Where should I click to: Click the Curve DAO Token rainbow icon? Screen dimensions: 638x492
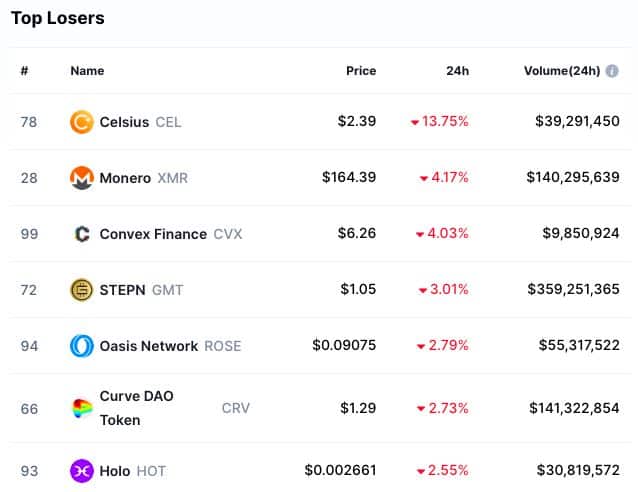81,408
